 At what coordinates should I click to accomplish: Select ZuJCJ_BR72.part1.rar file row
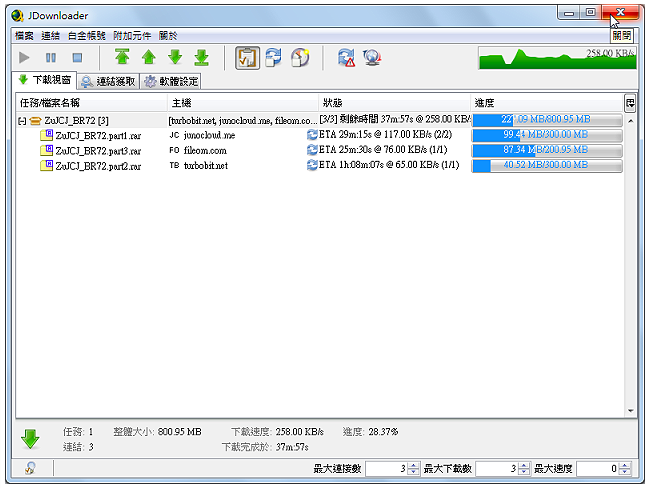[319, 135]
